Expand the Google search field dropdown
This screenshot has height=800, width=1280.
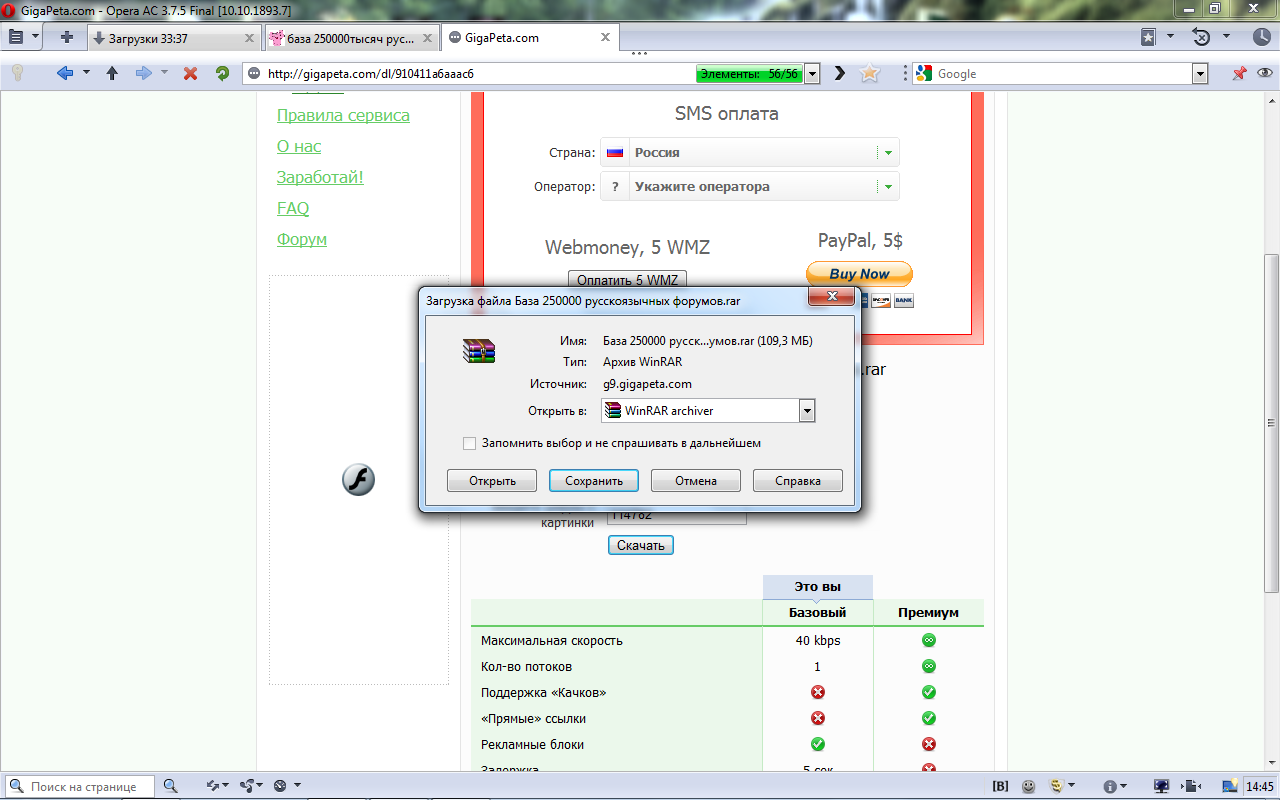[1200, 73]
